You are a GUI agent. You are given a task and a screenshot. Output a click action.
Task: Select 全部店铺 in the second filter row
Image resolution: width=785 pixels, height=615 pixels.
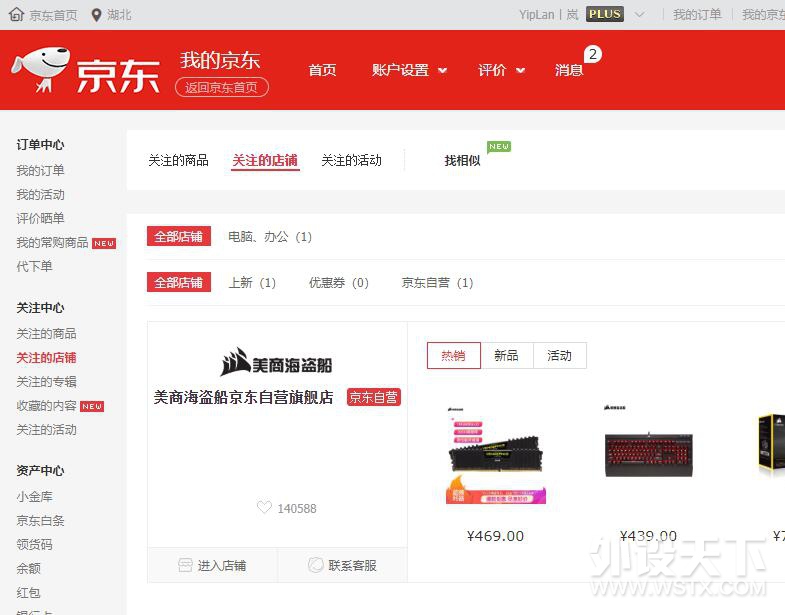(x=179, y=282)
